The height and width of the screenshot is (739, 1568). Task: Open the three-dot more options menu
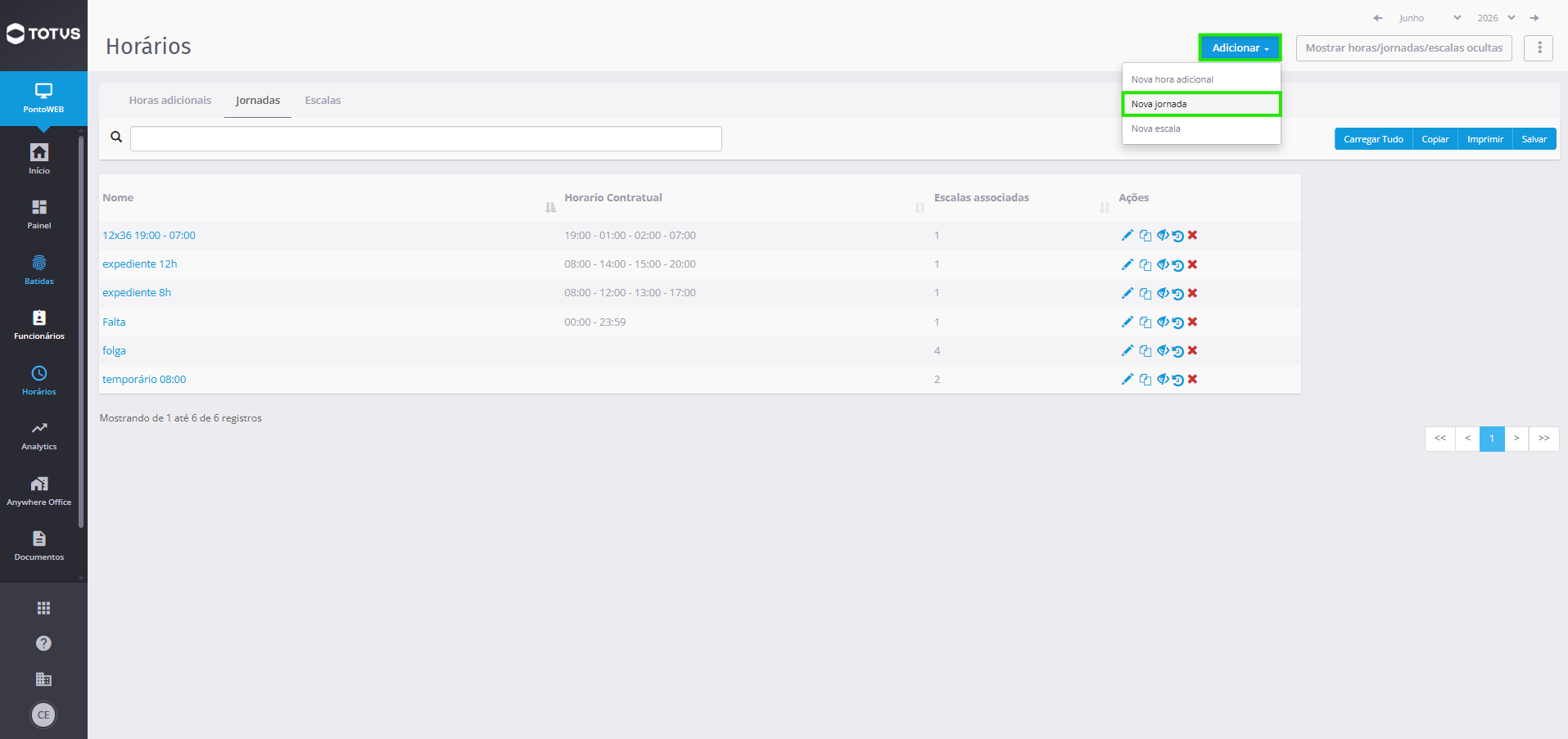tap(1539, 47)
